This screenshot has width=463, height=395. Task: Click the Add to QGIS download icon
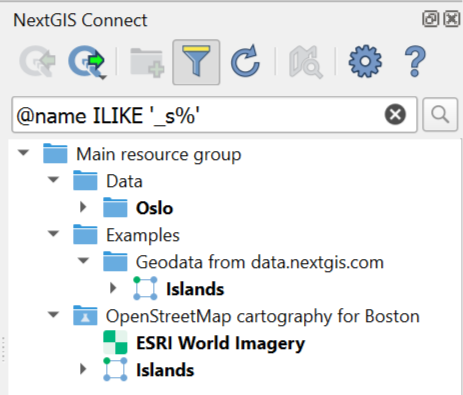(38, 62)
